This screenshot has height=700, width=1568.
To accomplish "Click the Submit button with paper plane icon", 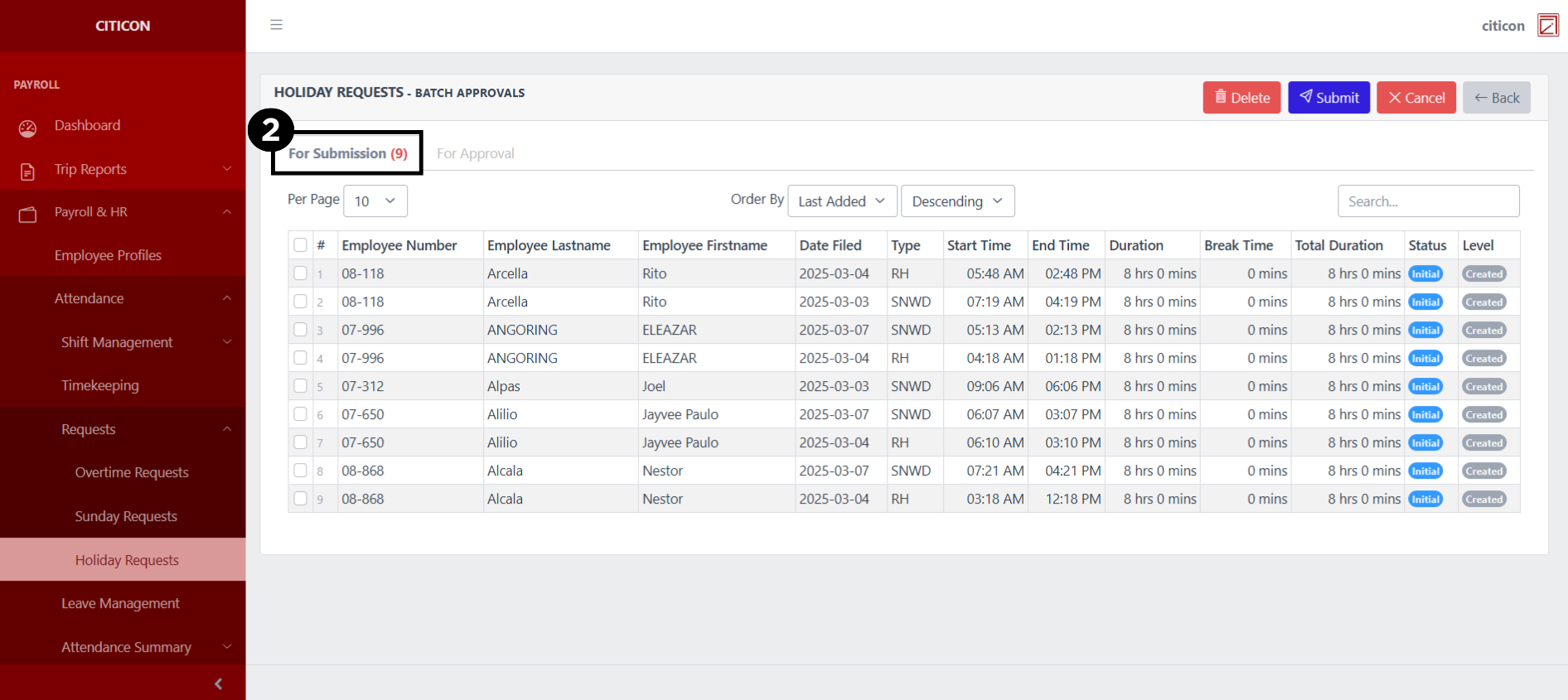I will point(1328,98).
